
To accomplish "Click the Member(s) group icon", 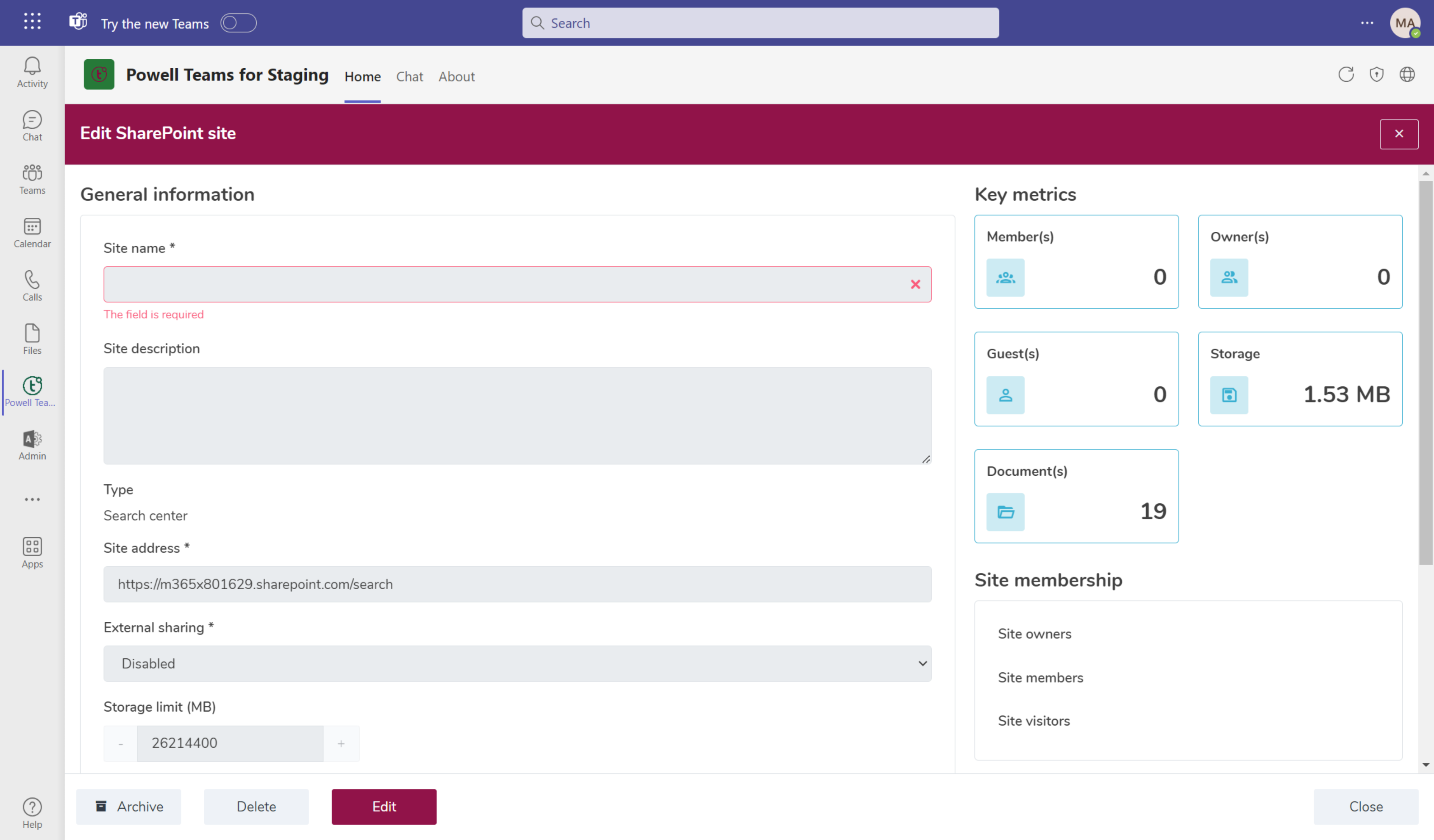I will (x=1005, y=277).
